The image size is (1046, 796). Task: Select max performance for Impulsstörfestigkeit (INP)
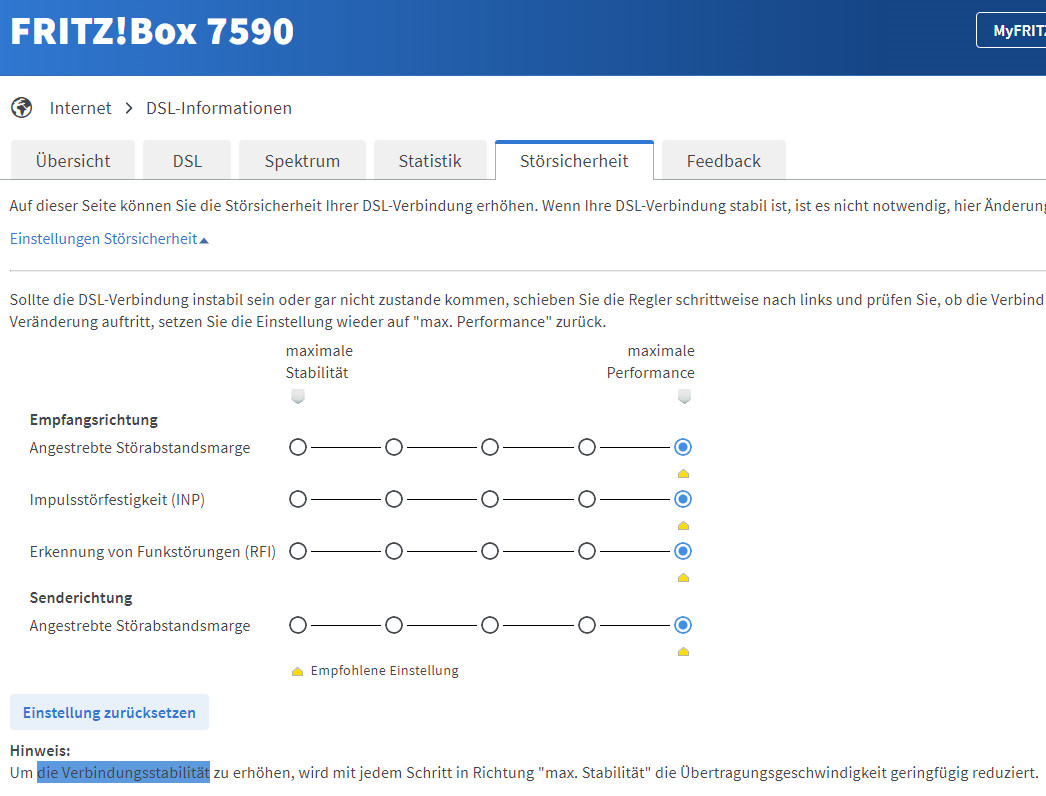click(x=683, y=499)
